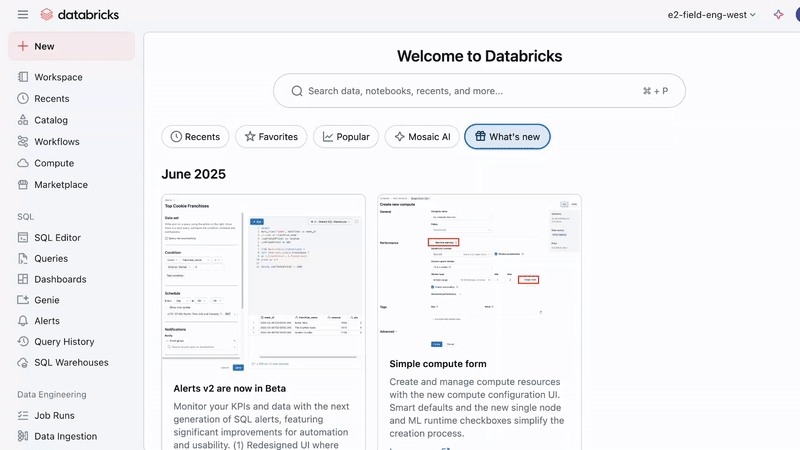Switch to the Mosaic AI tab
This screenshot has width=800, height=450.
[x=422, y=137]
